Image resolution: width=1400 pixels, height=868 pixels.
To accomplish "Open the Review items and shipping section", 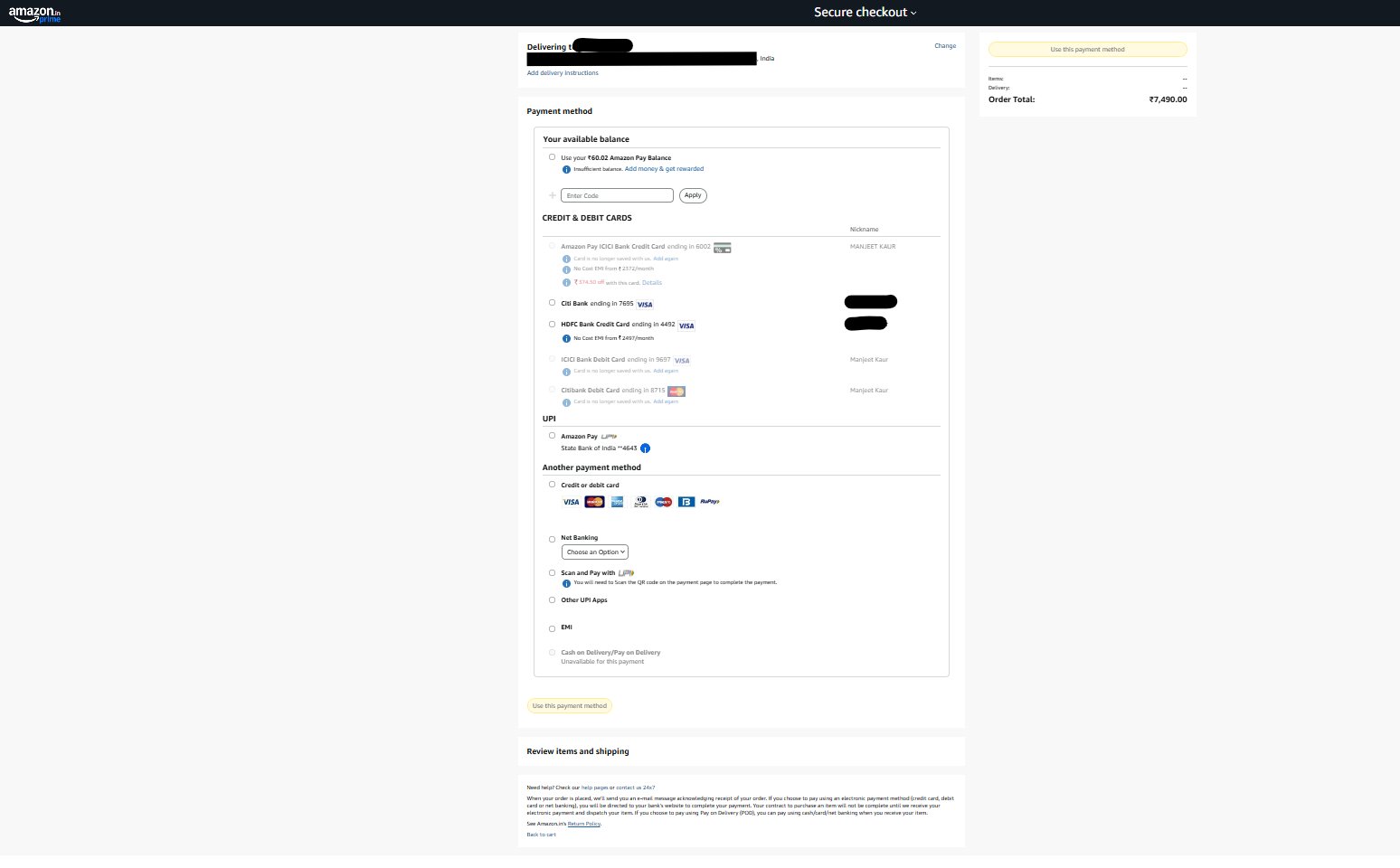I will [578, 751].
